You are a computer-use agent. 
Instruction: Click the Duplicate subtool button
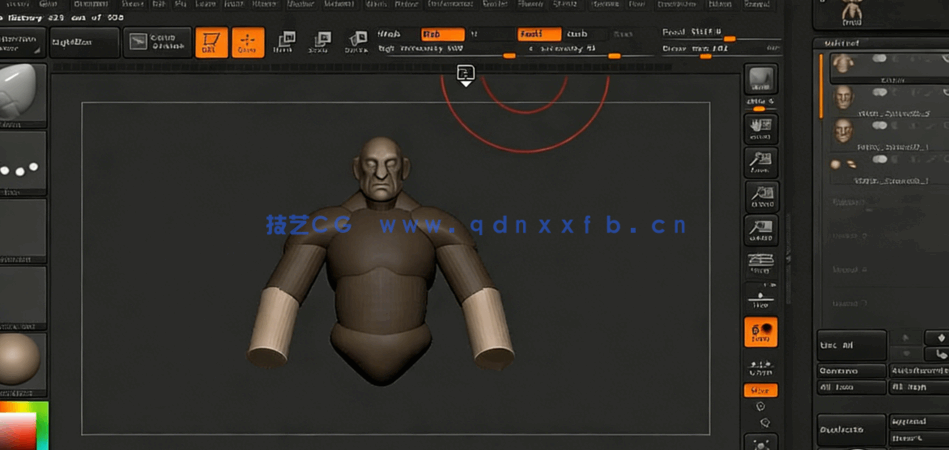(852, 429)
